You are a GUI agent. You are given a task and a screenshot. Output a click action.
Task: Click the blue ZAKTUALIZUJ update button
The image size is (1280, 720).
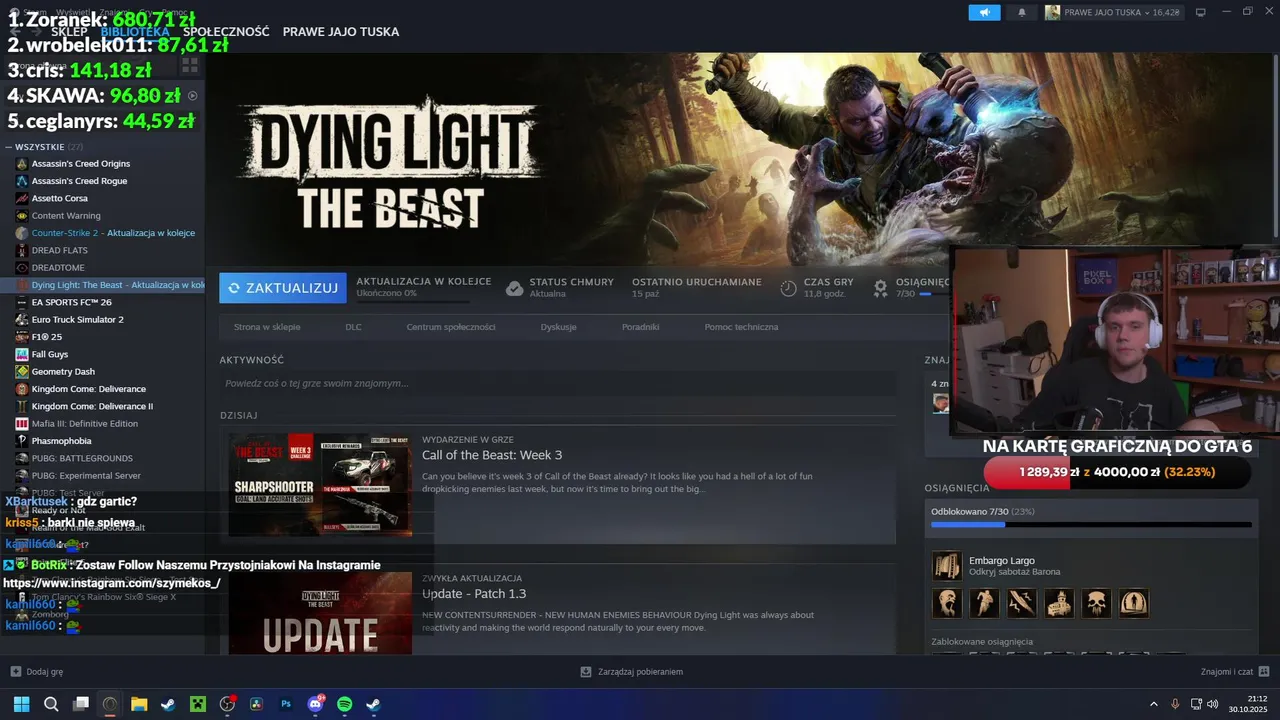(x=283, y=288)
